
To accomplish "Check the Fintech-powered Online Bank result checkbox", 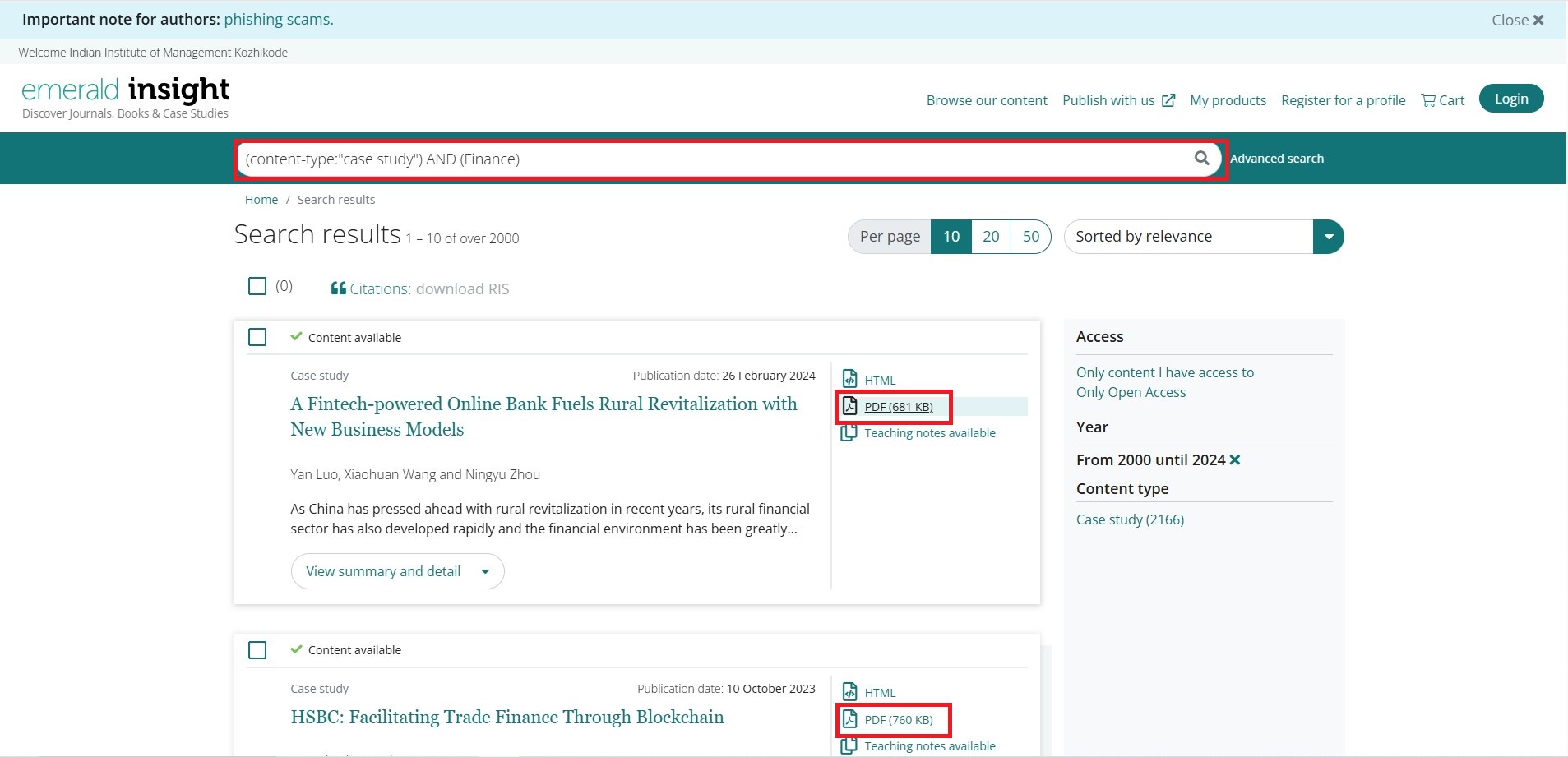I will point(257,338).
